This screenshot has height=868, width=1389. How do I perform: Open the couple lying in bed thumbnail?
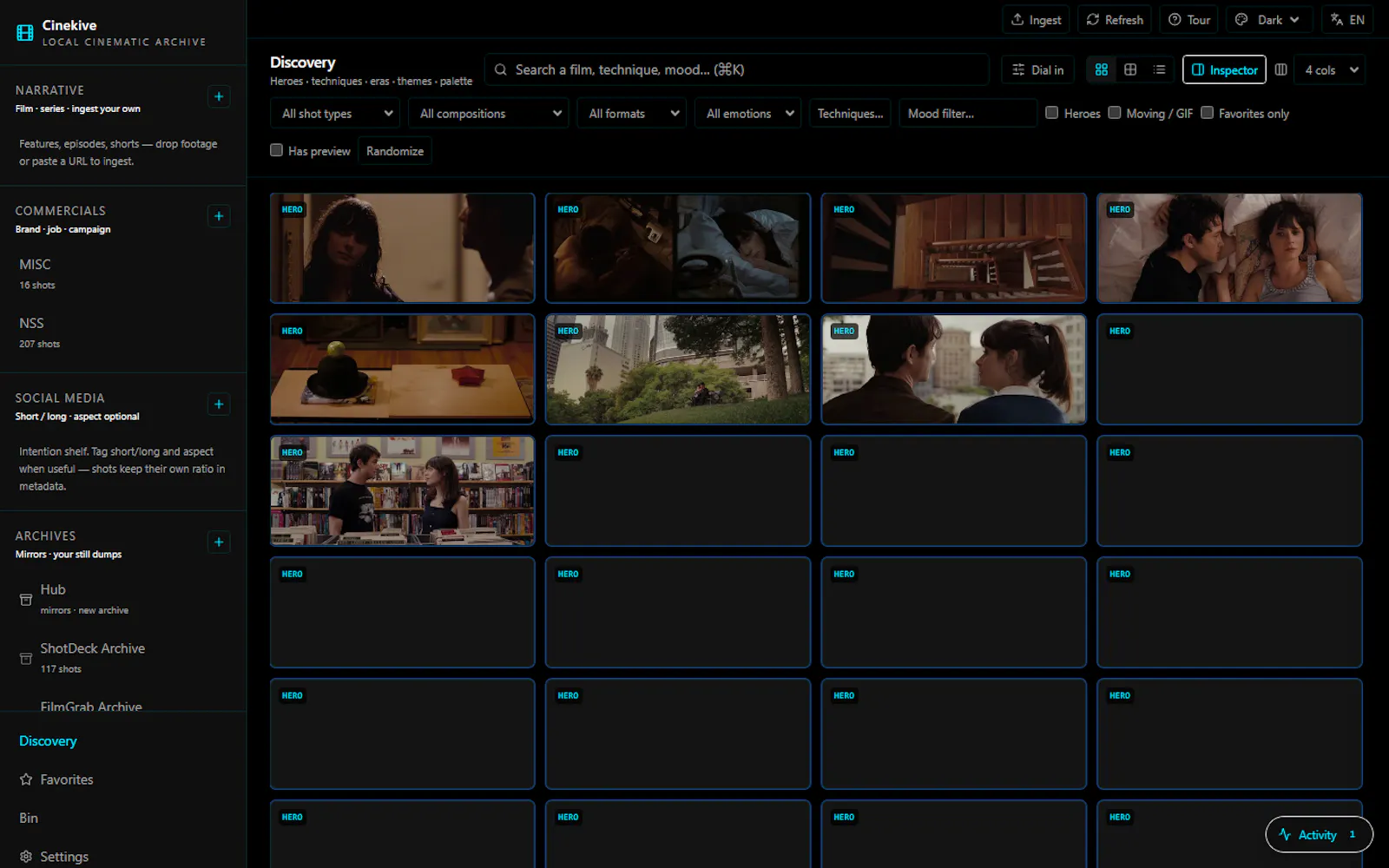(1229, 248)
